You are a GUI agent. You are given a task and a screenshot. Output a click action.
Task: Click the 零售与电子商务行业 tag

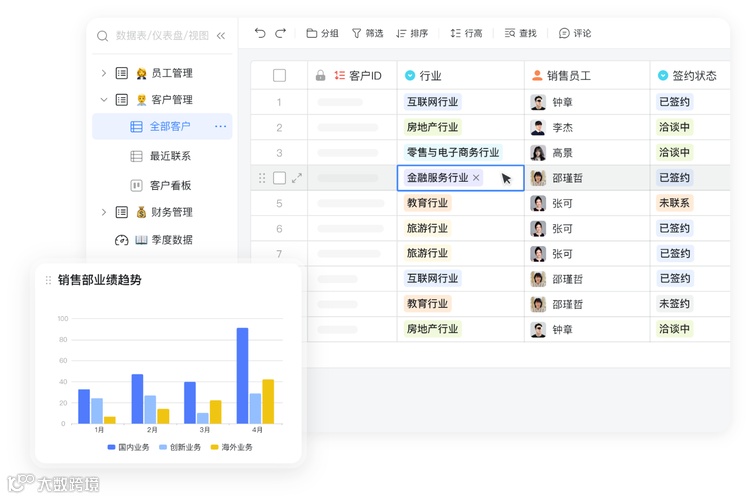[453, 153]
